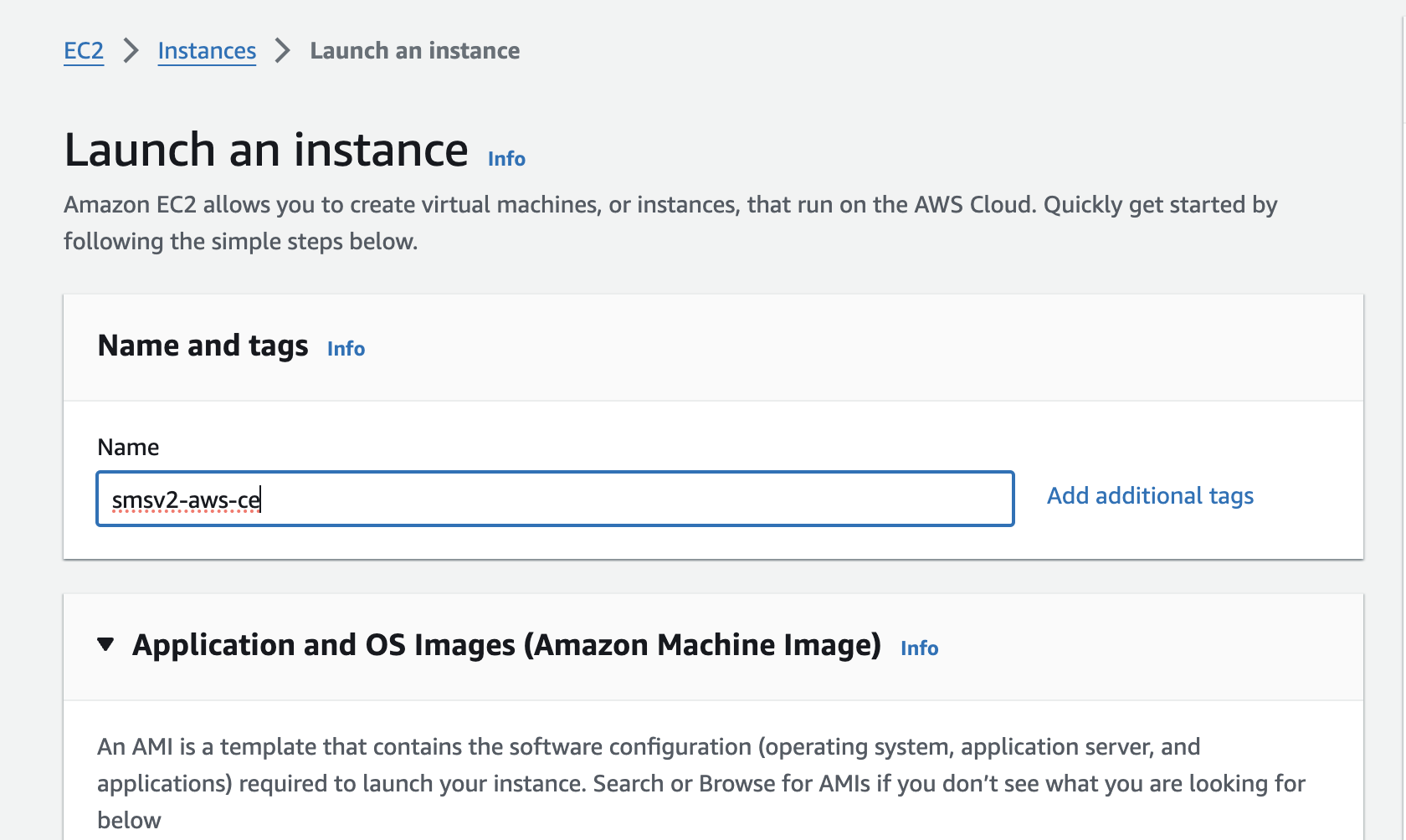Open Info beside the Launch an instance title
This screenshot has height=840, width=1406.
tap(506, 159)
